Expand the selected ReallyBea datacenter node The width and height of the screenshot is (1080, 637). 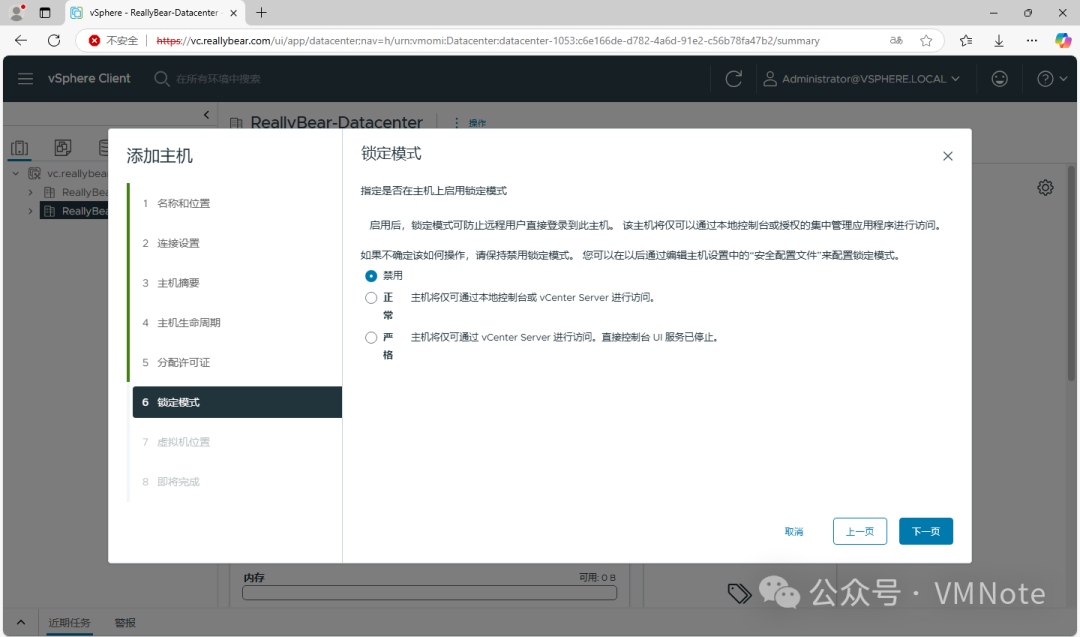tap(30, 211)
